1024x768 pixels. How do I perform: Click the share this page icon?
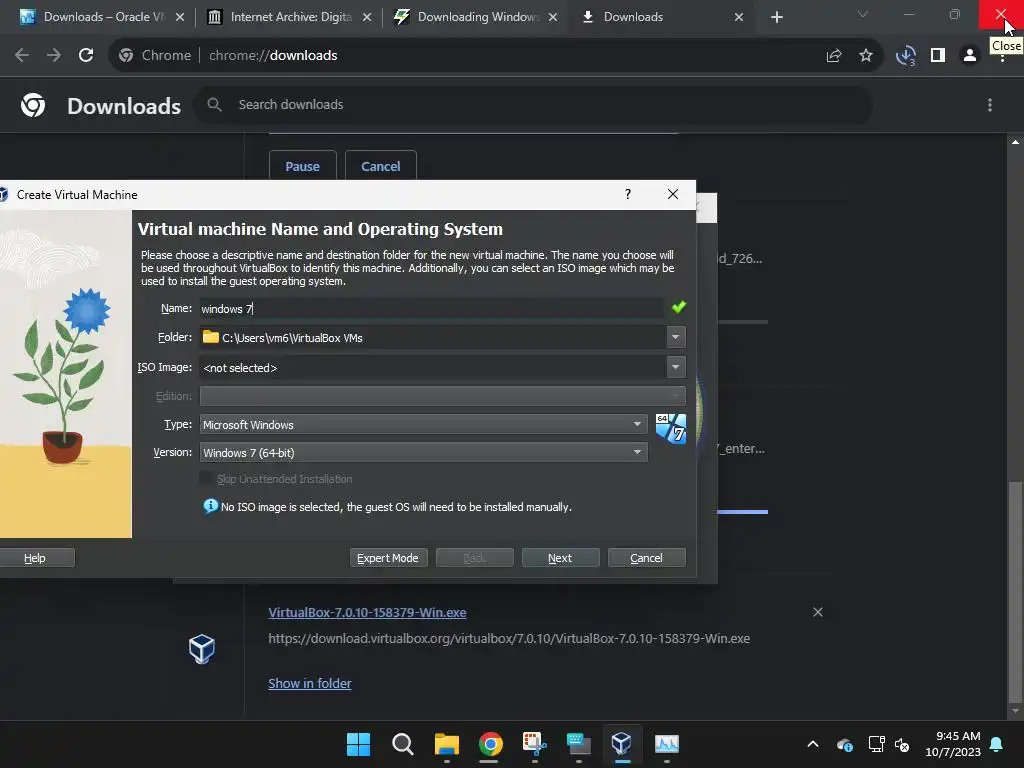click(833, 56)
